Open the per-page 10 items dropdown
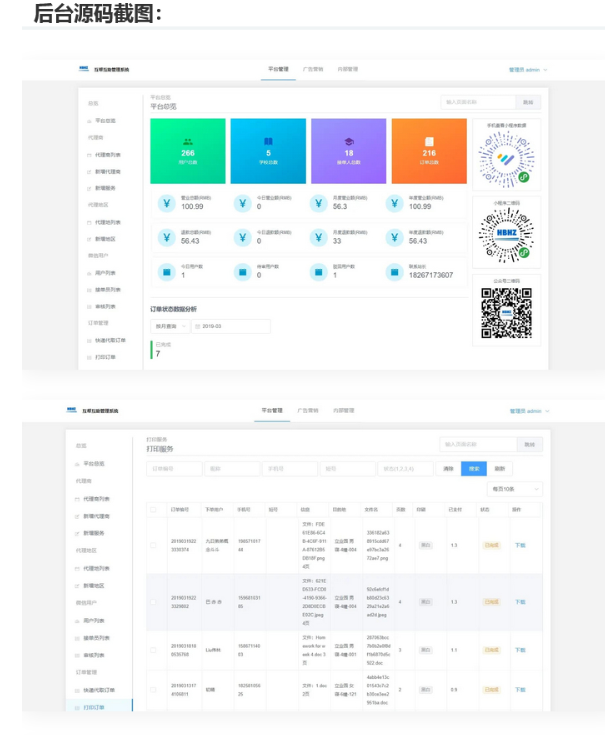 [514, 489]
